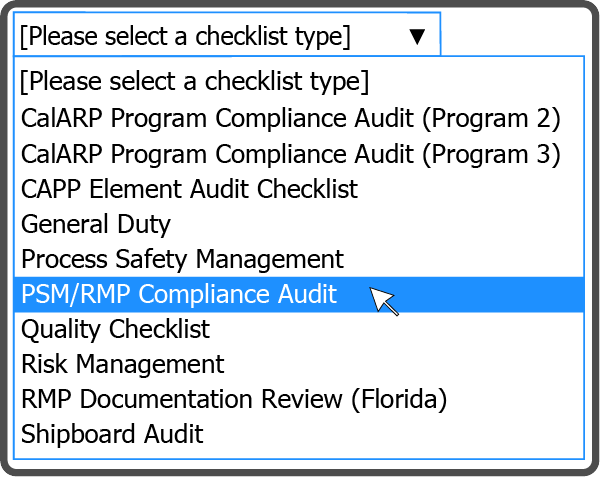
Task: Choose CalARP Program Compliance Audit (Program 2)
Action: (290, 117)
